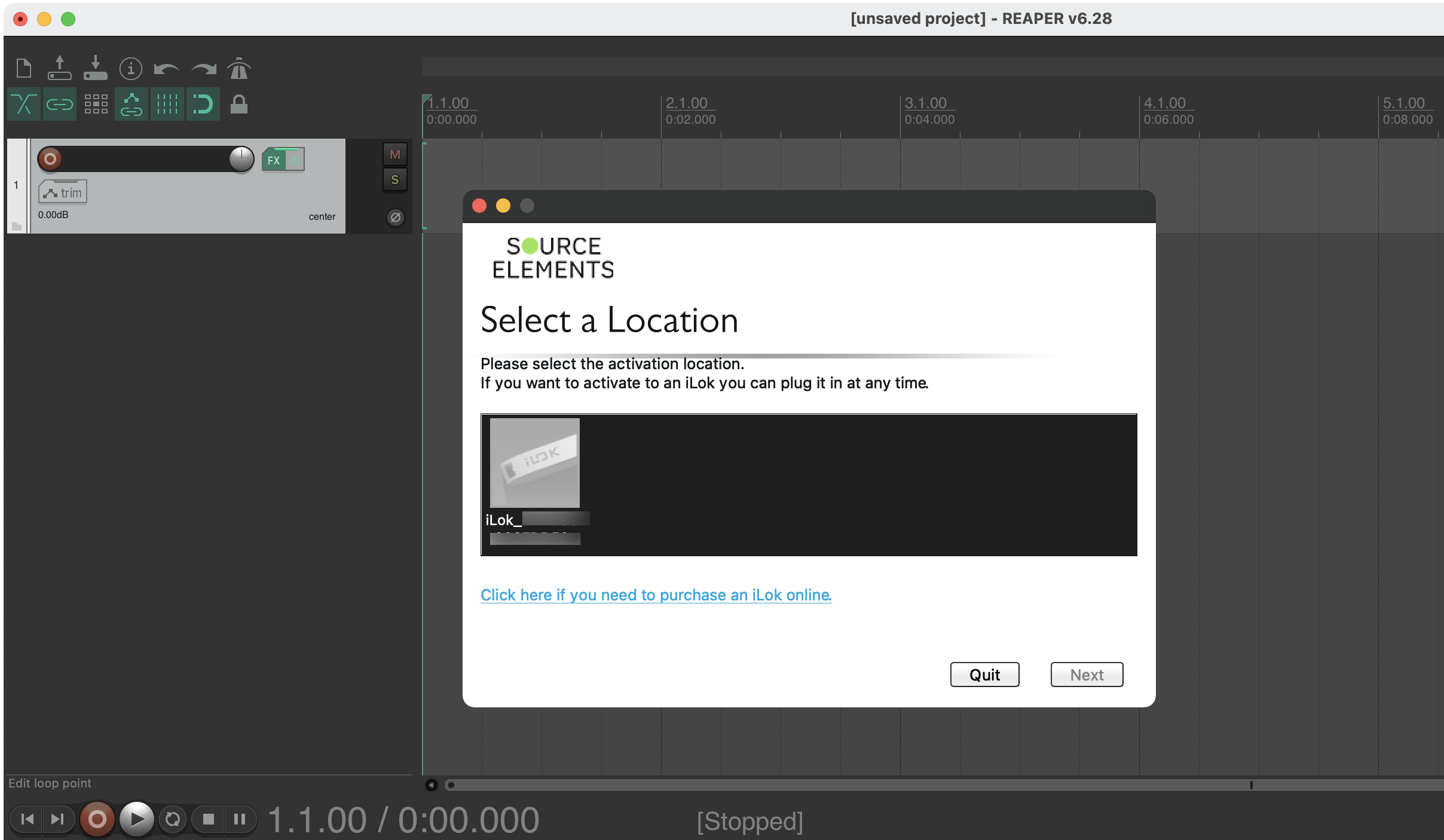Mute track 1 with M button
This screenshot has width=1444, height=840.
[x=394, y=155]
